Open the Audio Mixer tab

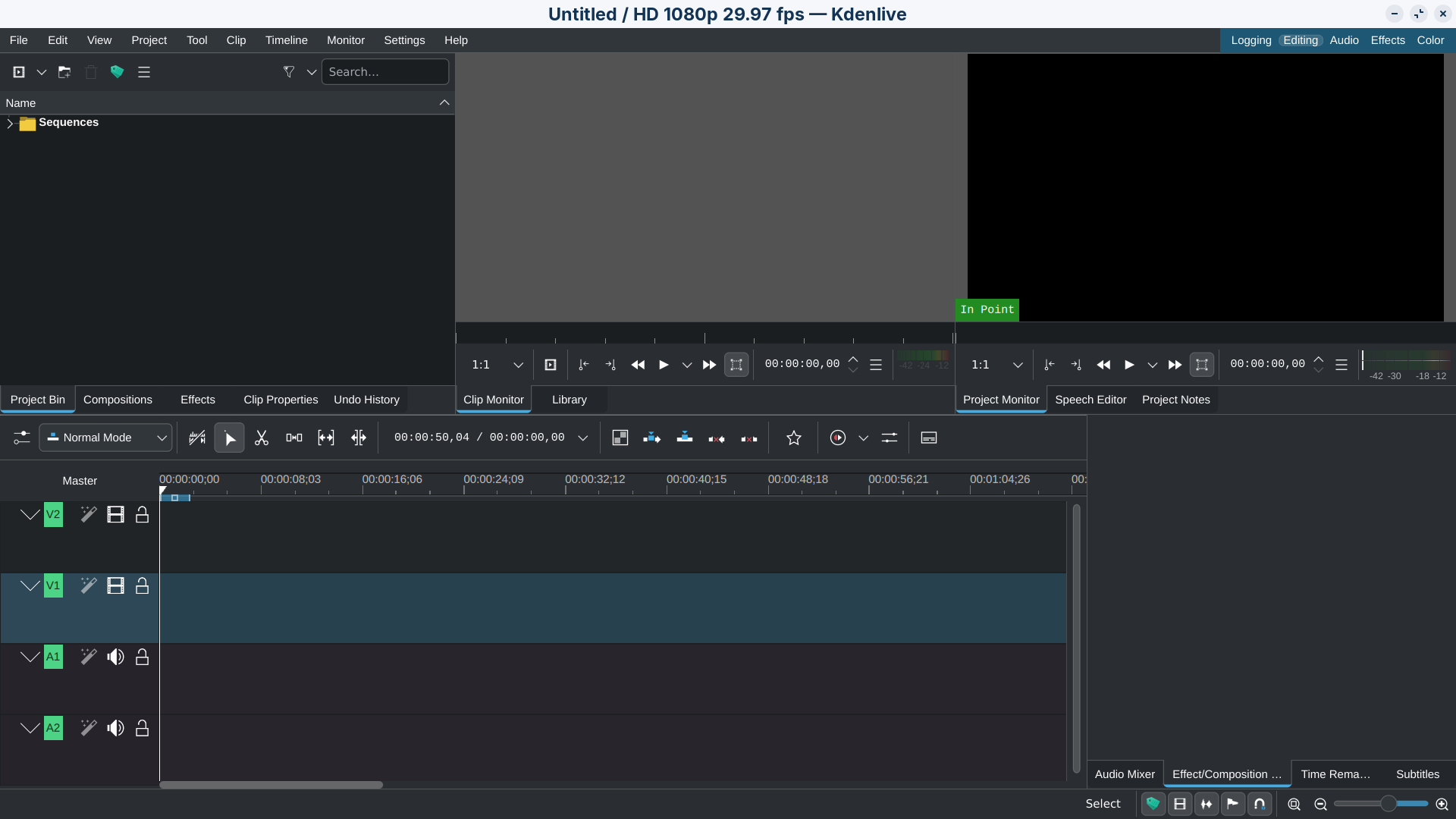[x=1125, y=774]
